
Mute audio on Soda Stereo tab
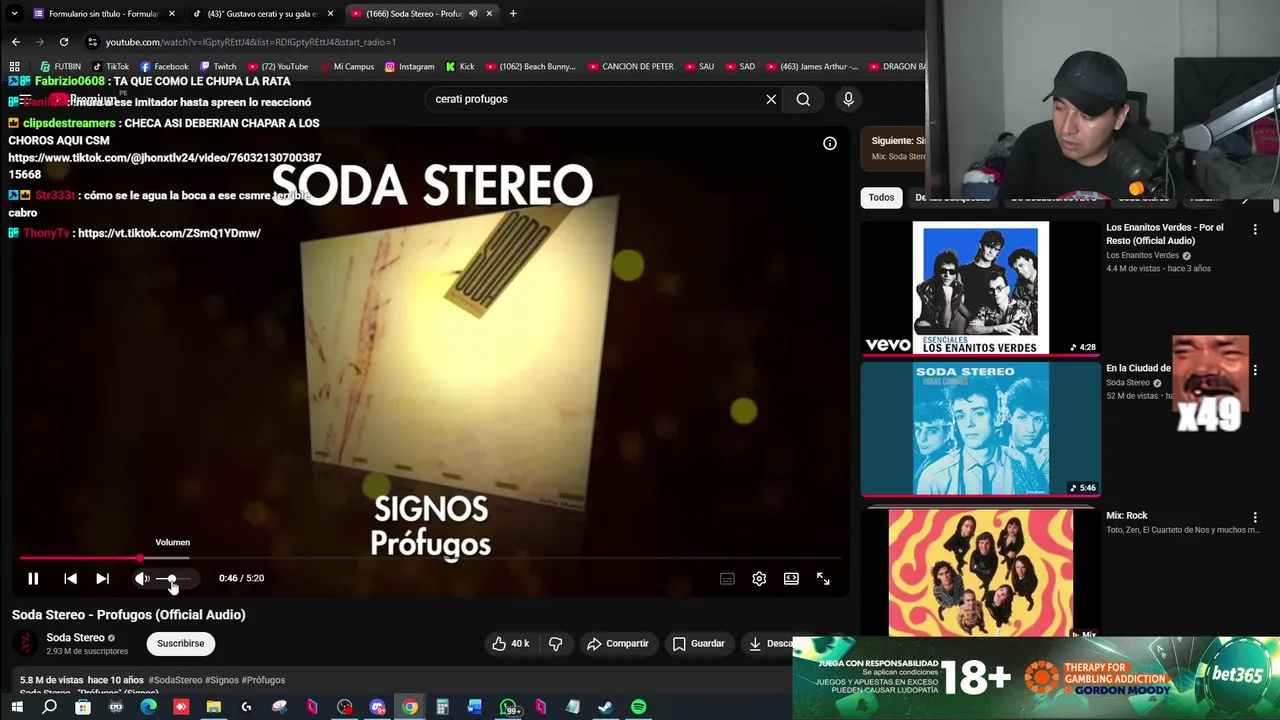pyautogui.click(x=473, y=14)
